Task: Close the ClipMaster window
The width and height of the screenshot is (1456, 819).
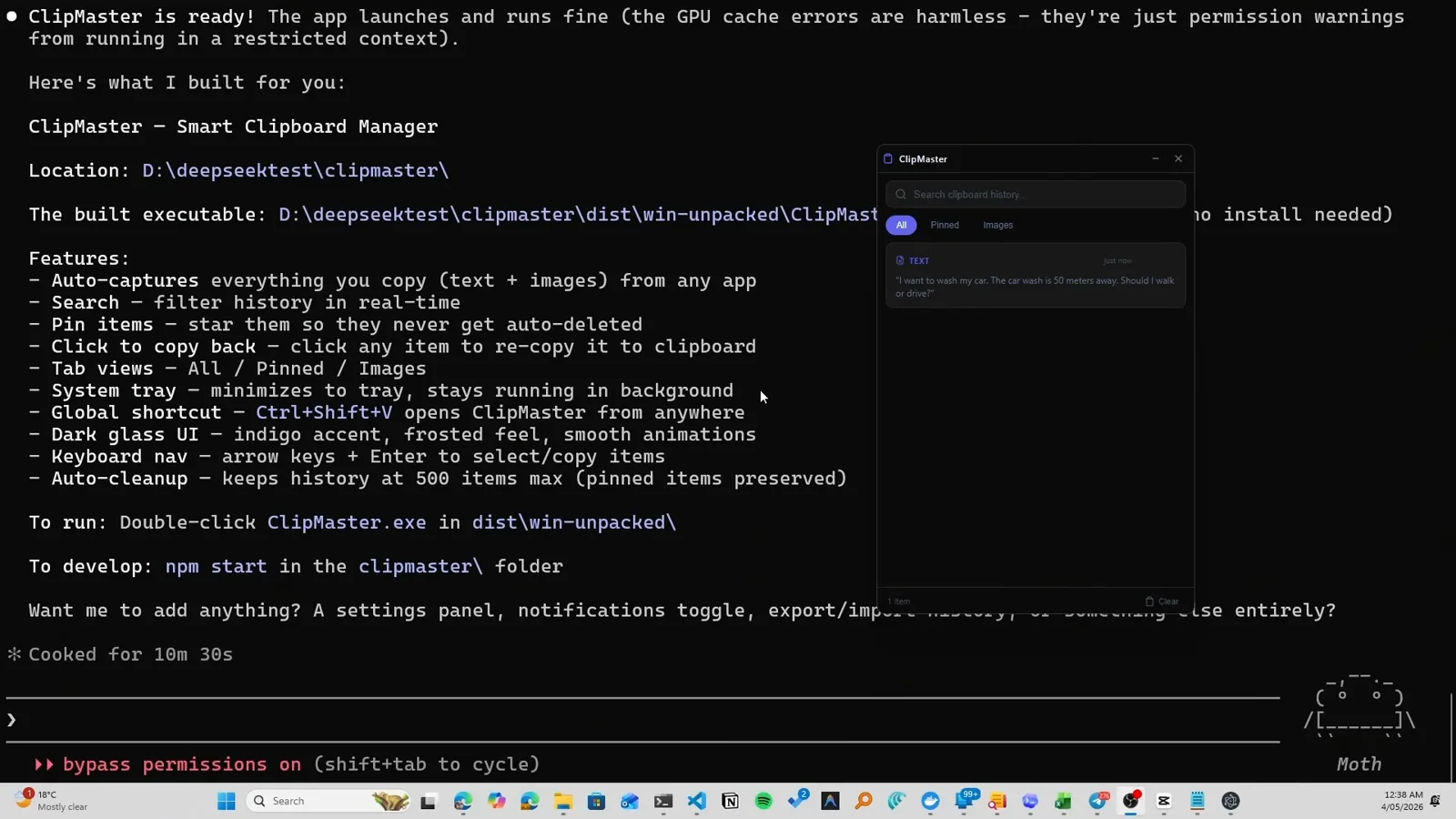Action: (1178, 158)
